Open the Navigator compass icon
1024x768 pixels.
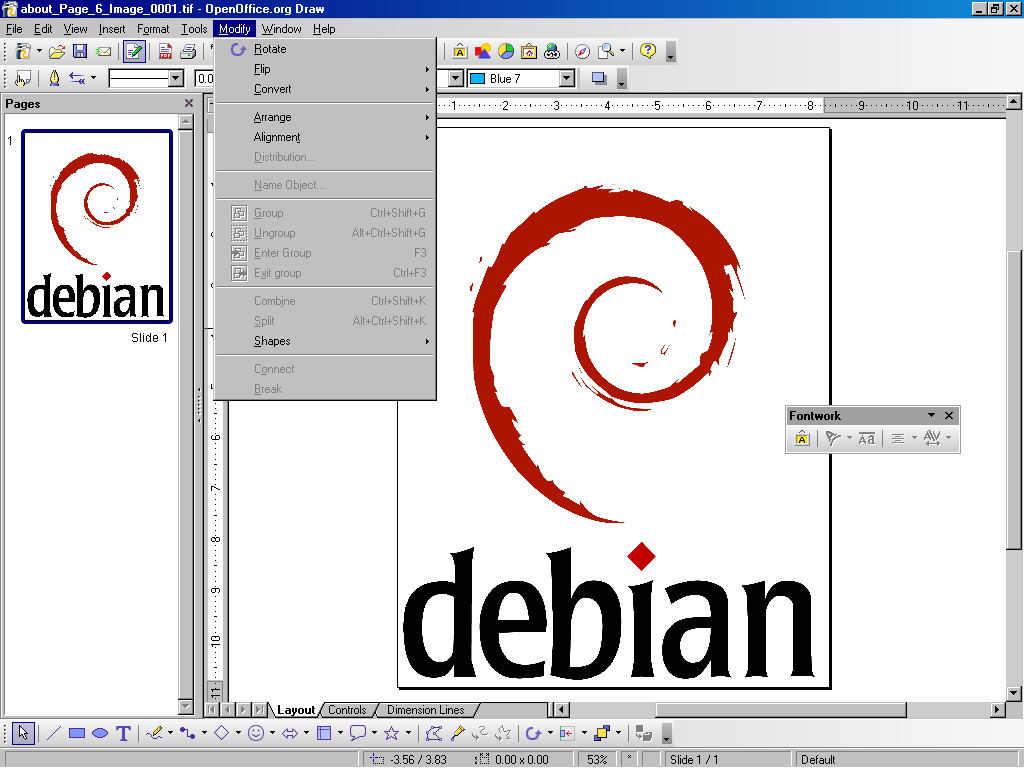click(x=582, y=51)
